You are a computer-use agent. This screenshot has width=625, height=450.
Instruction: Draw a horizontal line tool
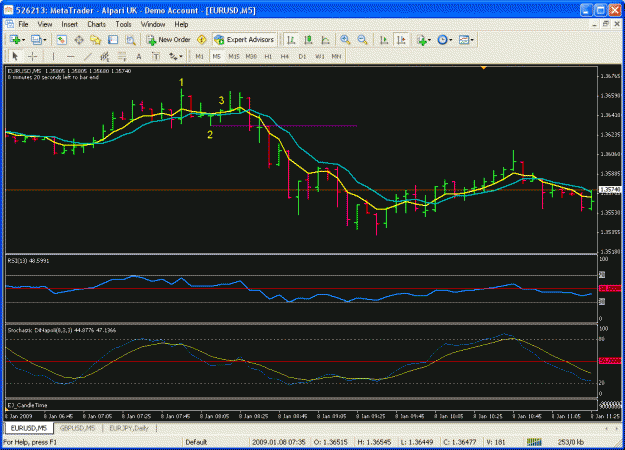[71, 56]
